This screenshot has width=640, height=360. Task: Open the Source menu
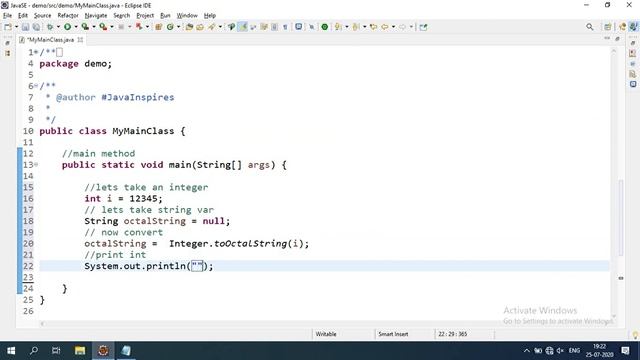[x=42, y=16]
